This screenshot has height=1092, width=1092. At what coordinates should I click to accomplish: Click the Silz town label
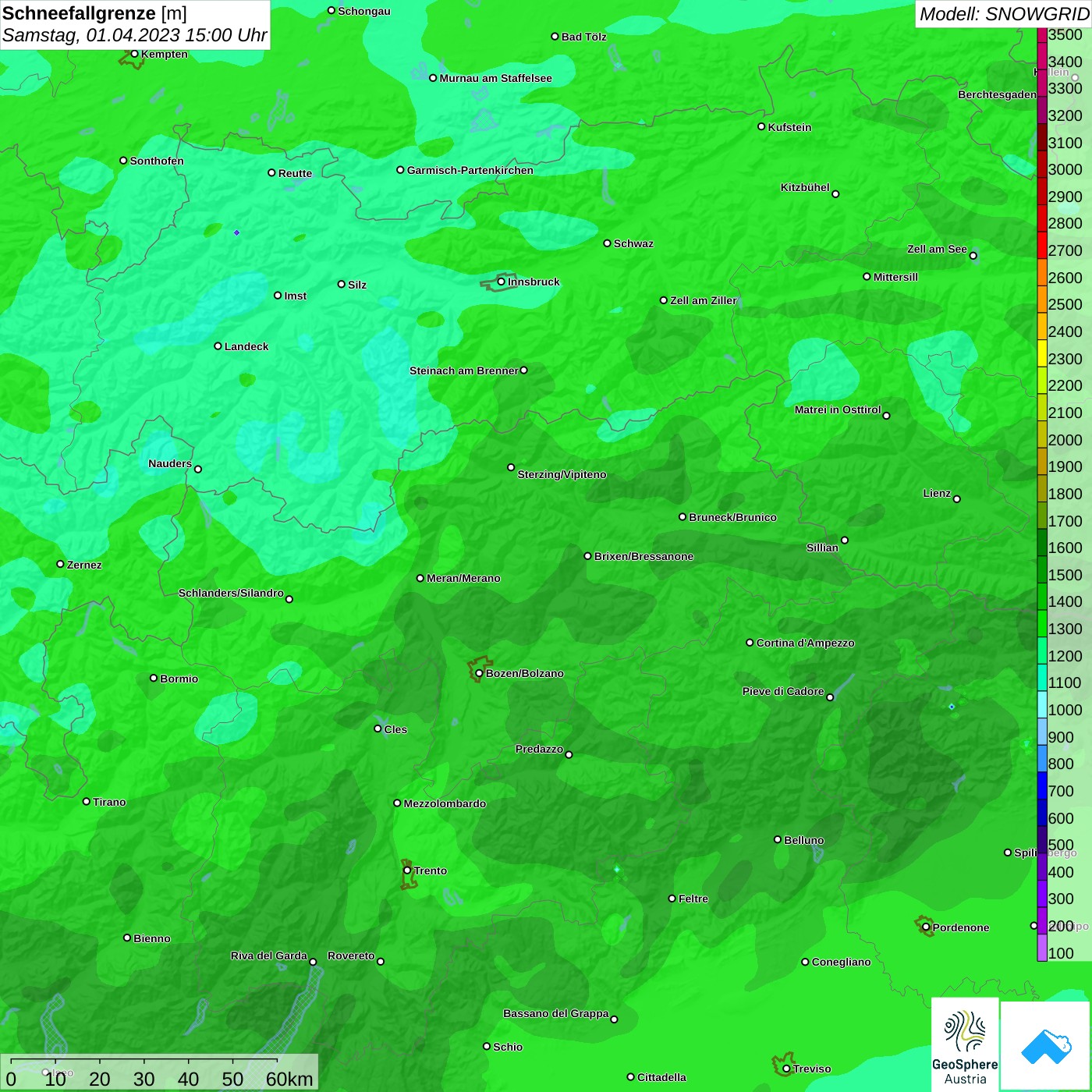(x=357, y=285)
